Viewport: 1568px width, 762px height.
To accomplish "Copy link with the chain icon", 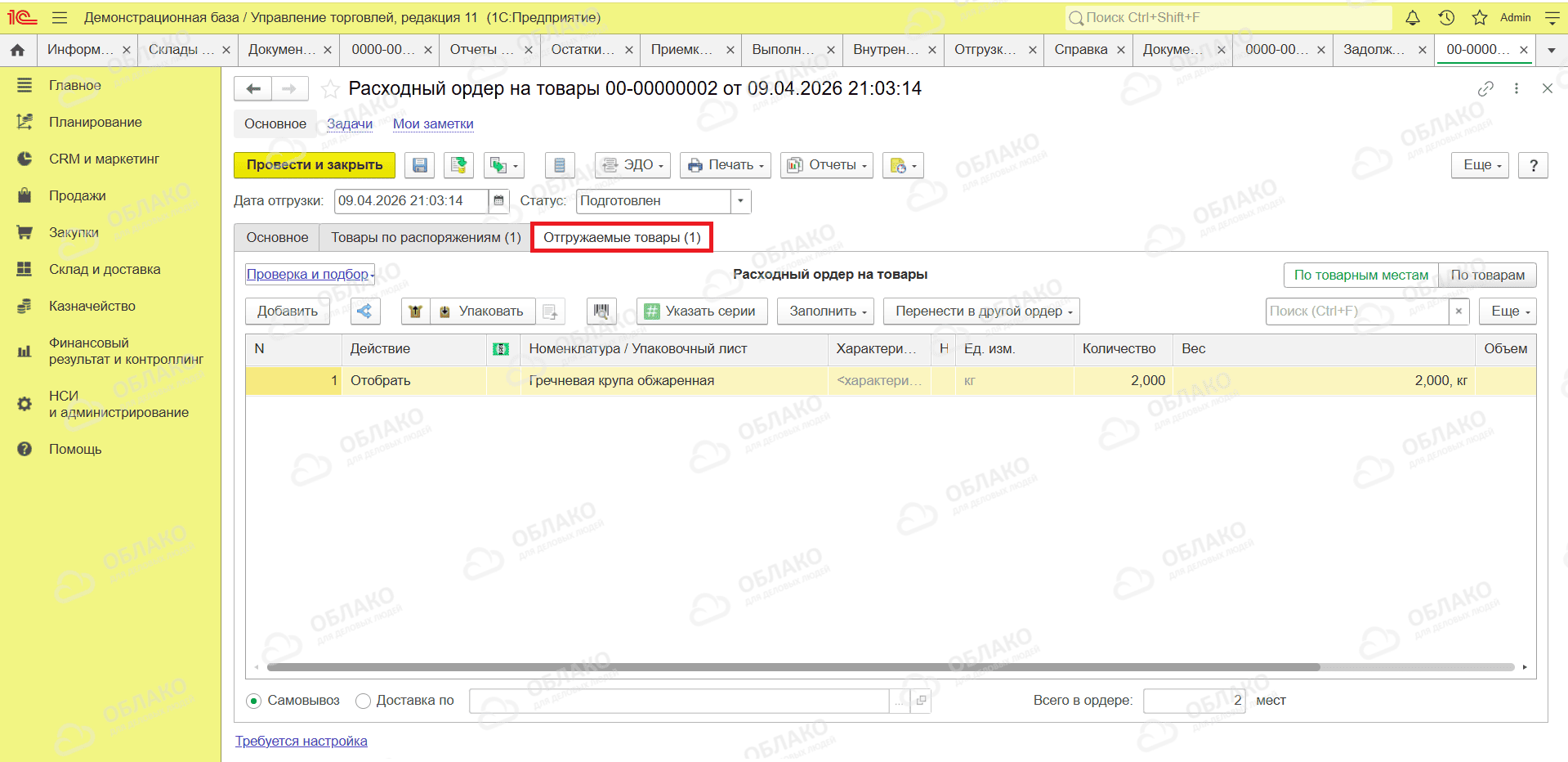I will [x=1485, y=88].
